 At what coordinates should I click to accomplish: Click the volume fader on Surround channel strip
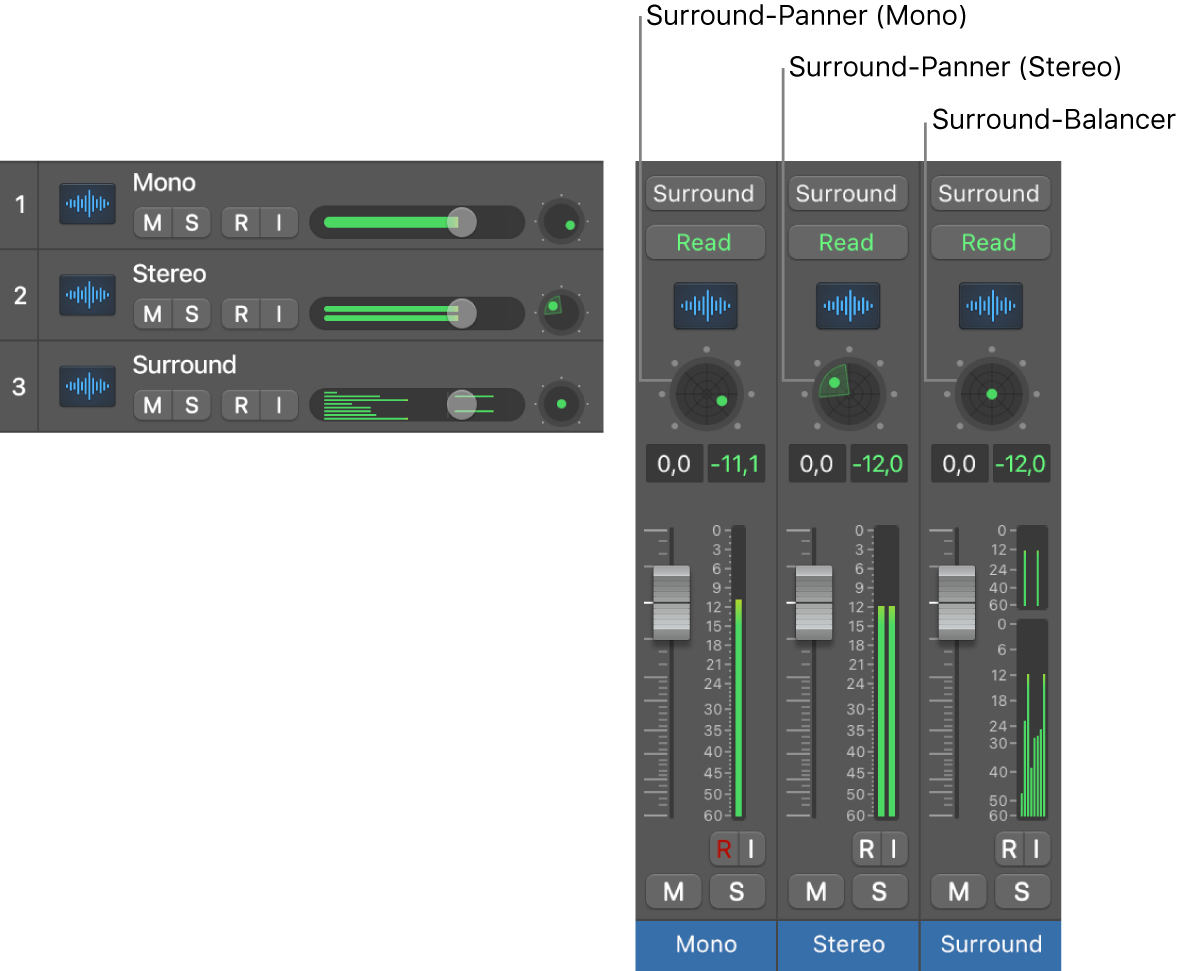click(956, 602)
